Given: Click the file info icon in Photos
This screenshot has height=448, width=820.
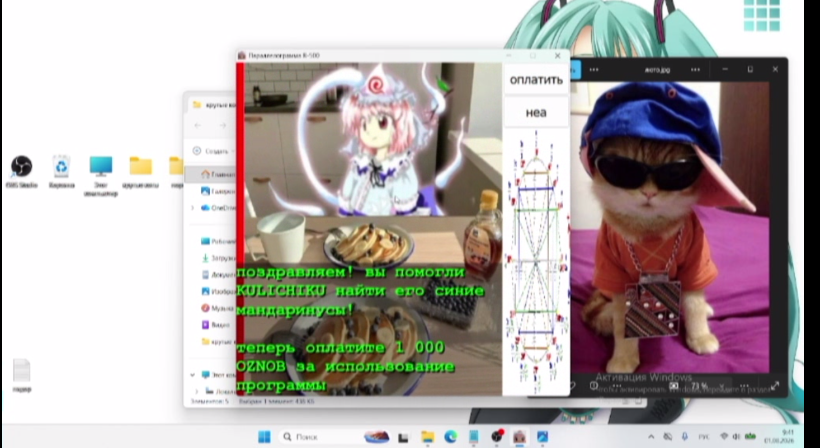Looking at the screenshot, I should point(594,386).
